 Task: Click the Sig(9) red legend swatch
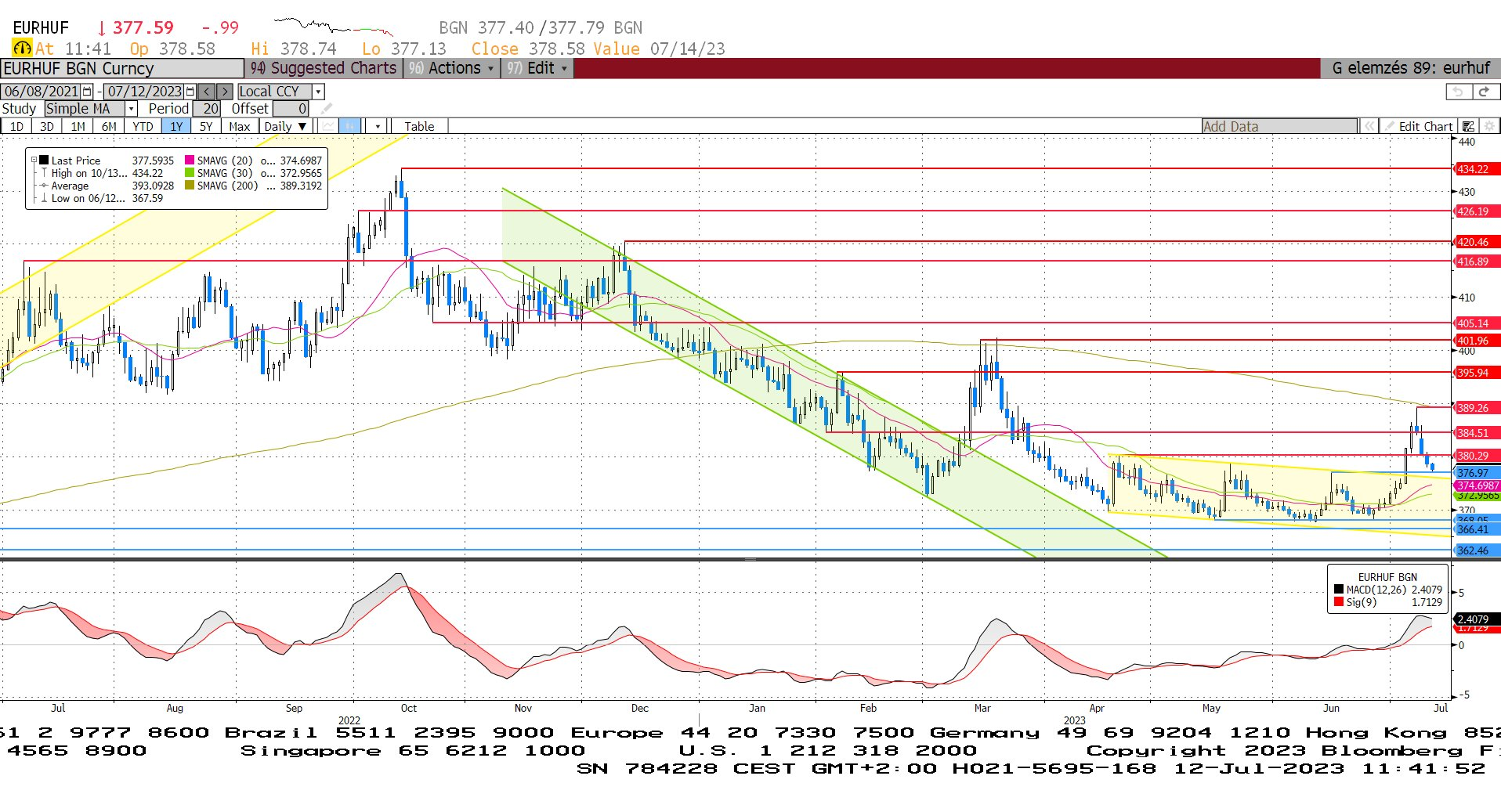pos(1339,602)
